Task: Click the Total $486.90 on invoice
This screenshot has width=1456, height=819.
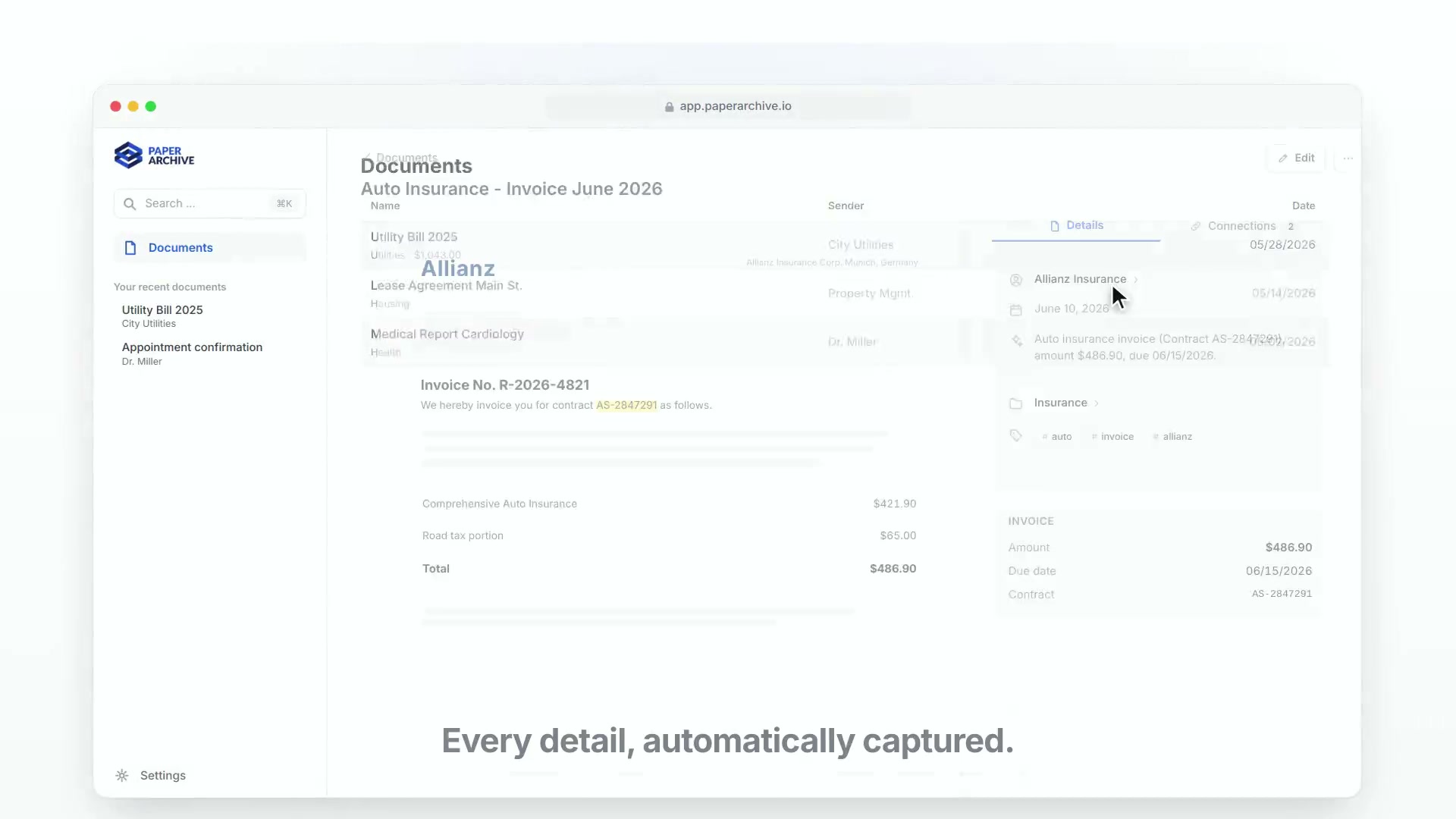Action: (893, 569)
